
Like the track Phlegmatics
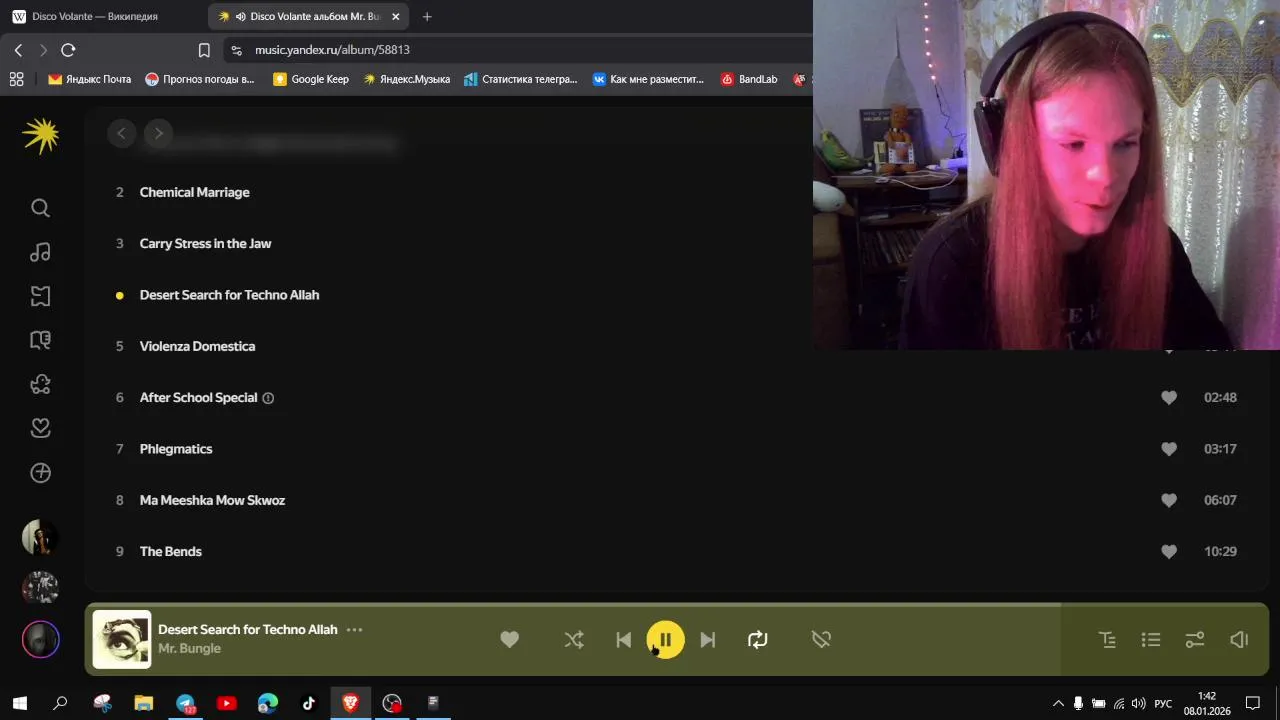(x=1169, y=449)
